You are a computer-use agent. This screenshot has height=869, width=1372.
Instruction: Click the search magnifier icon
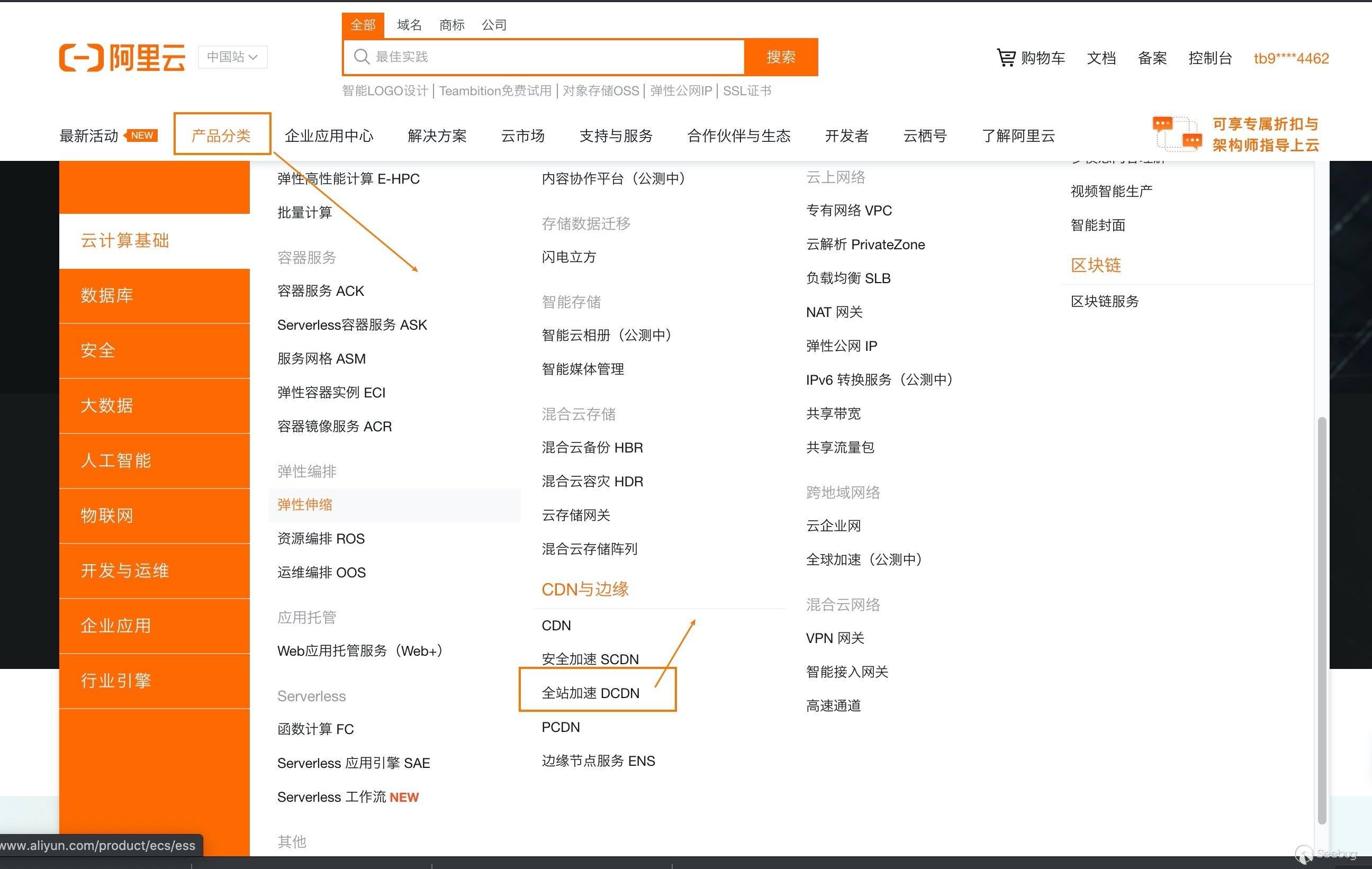(361, 57)
